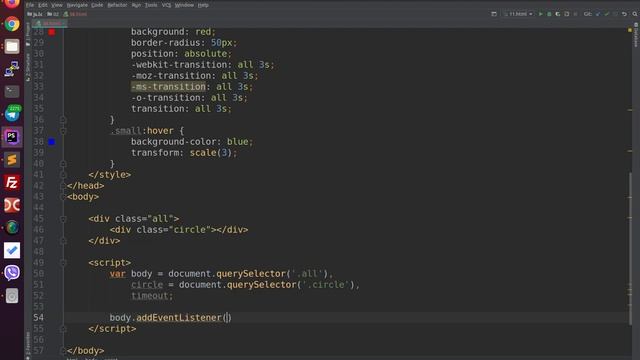Collapse the style tag fold at line 41
Screen dimensions: 640x360
[63, 175]
